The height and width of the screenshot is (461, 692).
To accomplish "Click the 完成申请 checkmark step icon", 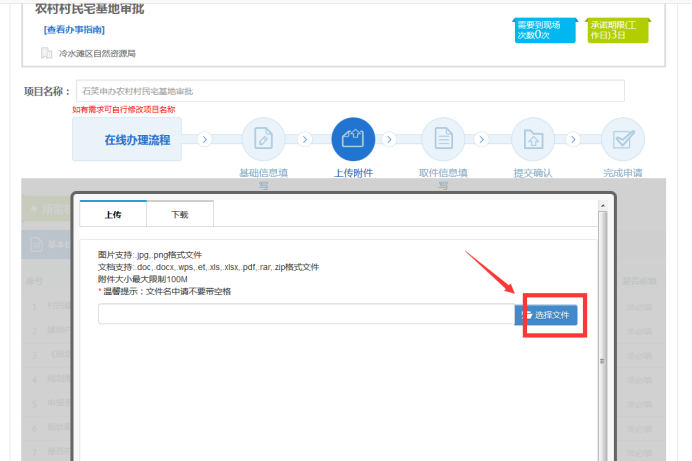I will pos(622,139).
